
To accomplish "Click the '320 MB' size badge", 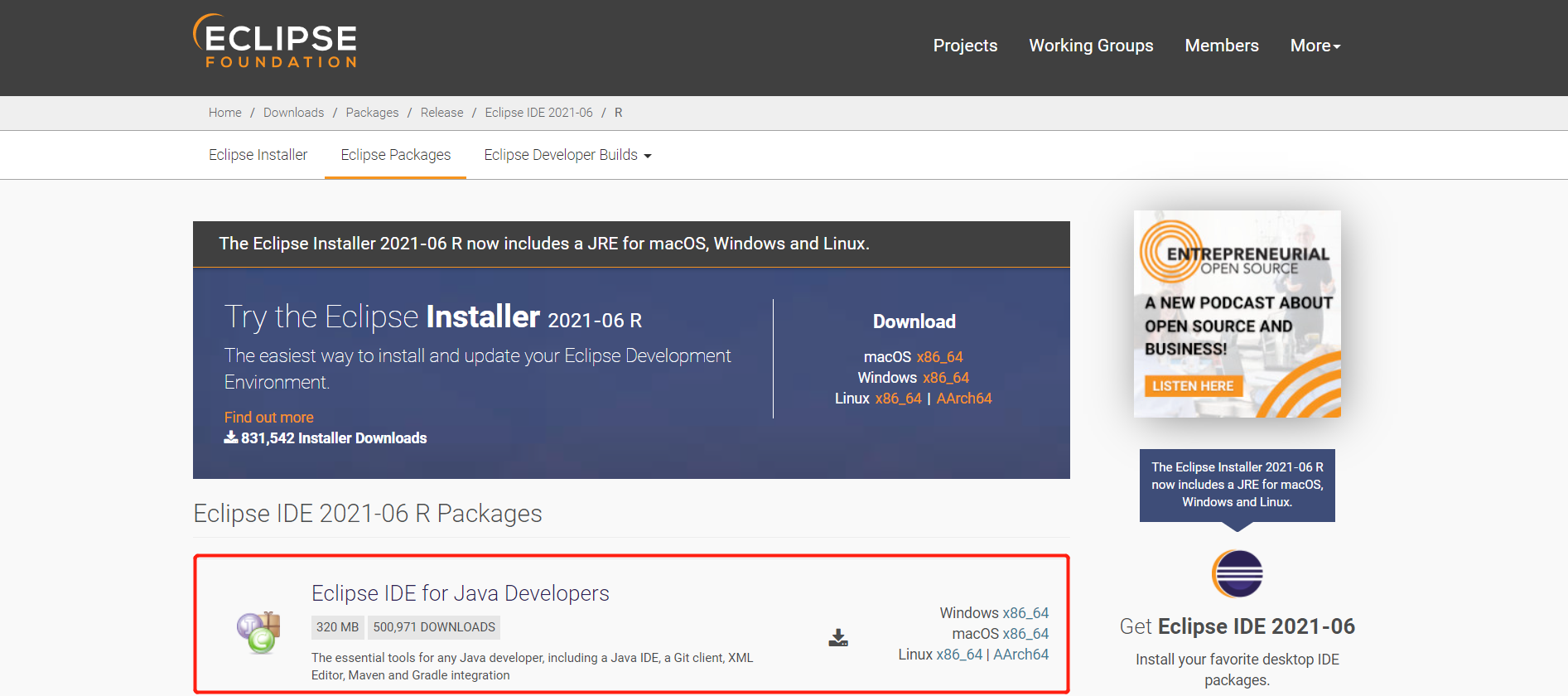I will pyautogui.click(x=337, y=627).
